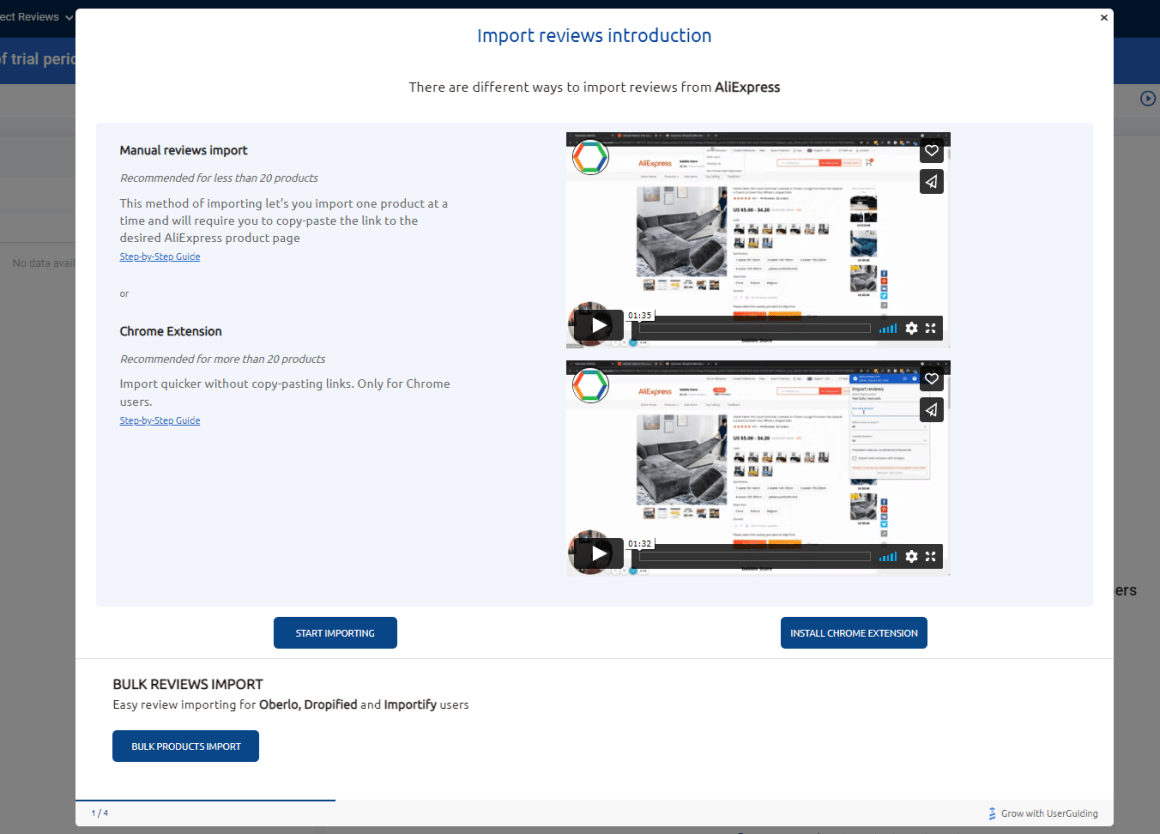Screen dimensions: 1160x834
Task: Share the first video via paper-plane icon
Action: pyautogui.click(x=931, y=181)
